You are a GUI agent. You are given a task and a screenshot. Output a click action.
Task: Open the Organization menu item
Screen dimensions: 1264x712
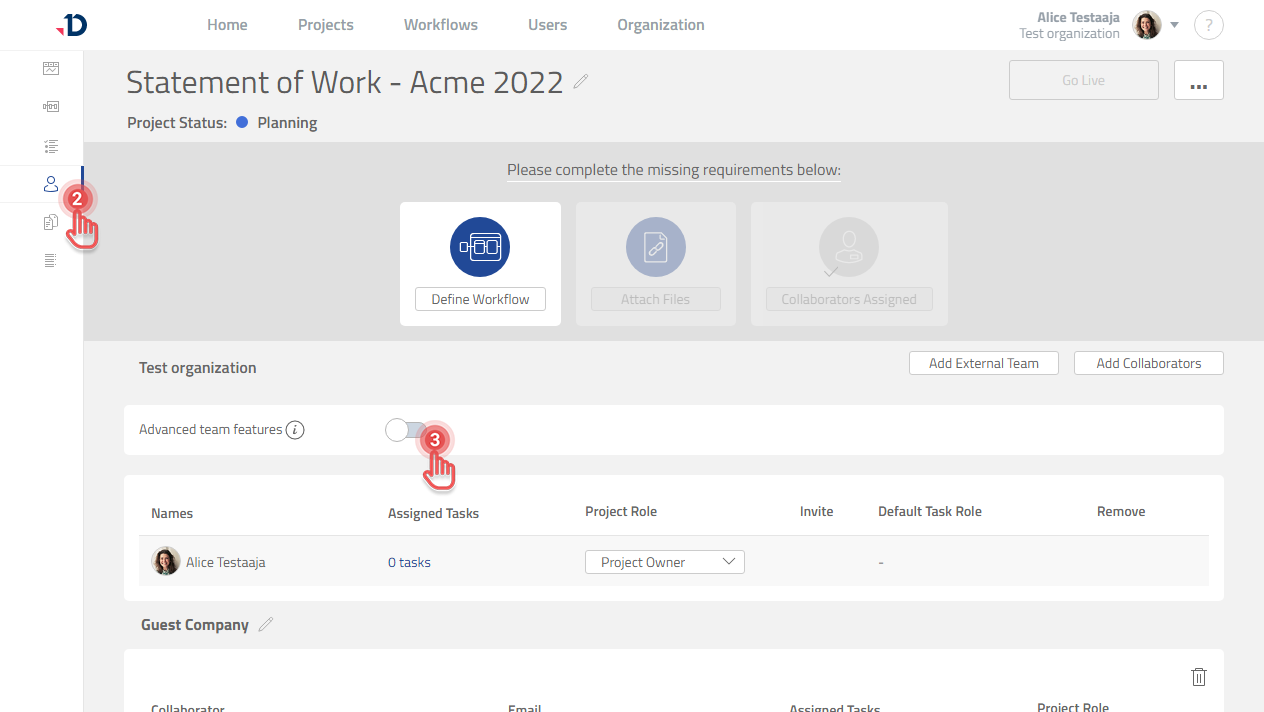(x=660, y=24)
